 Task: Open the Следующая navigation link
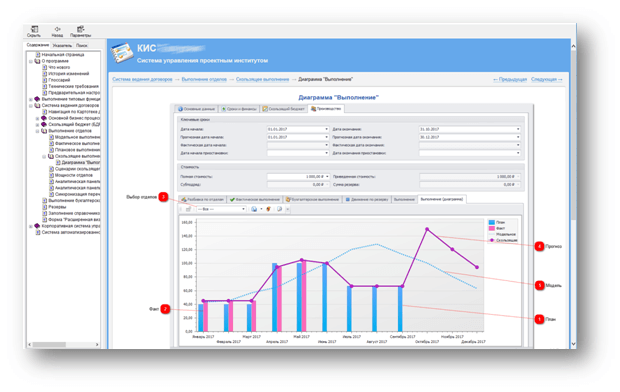546,80
